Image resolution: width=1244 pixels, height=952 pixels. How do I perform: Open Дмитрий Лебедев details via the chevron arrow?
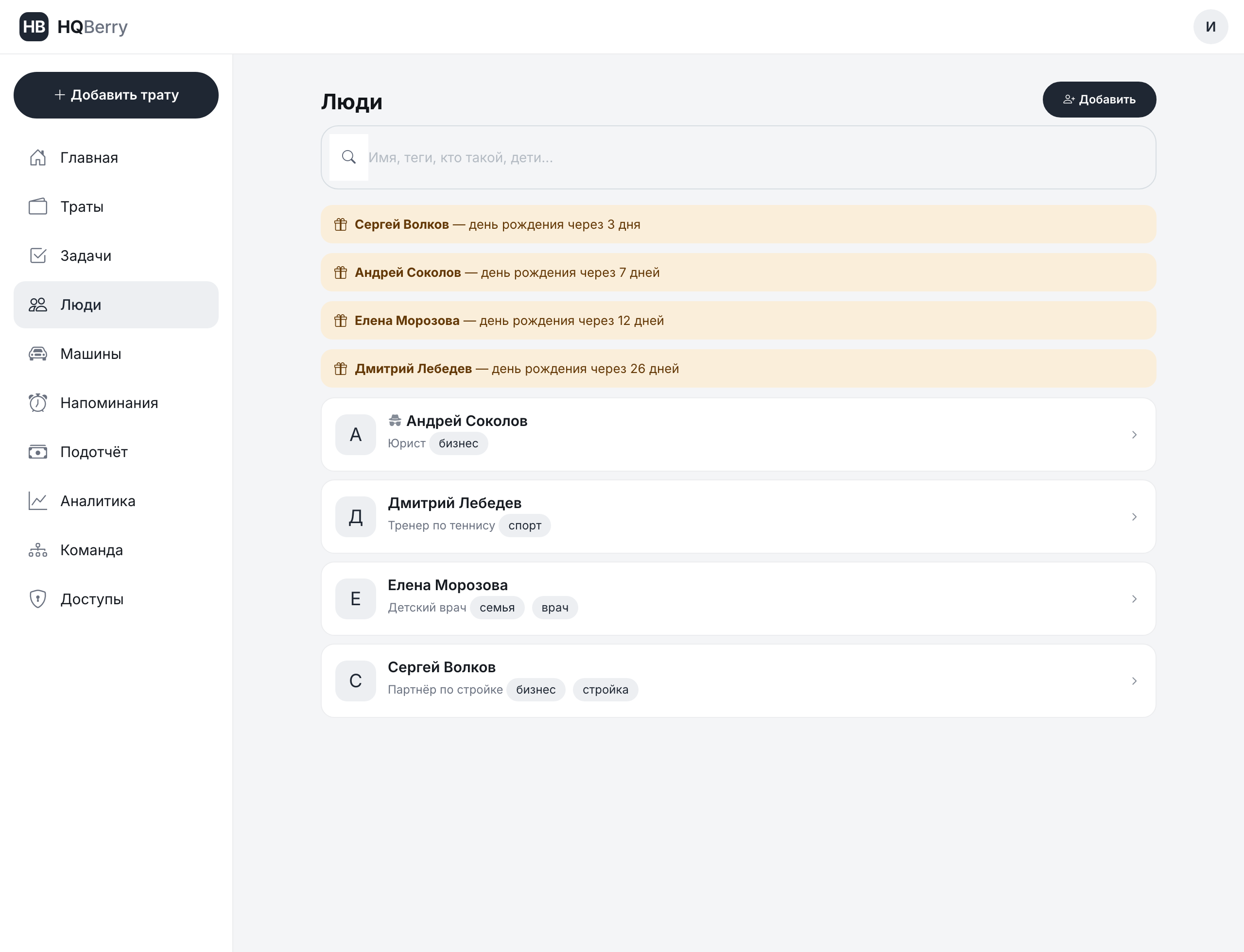point(1134,517)
